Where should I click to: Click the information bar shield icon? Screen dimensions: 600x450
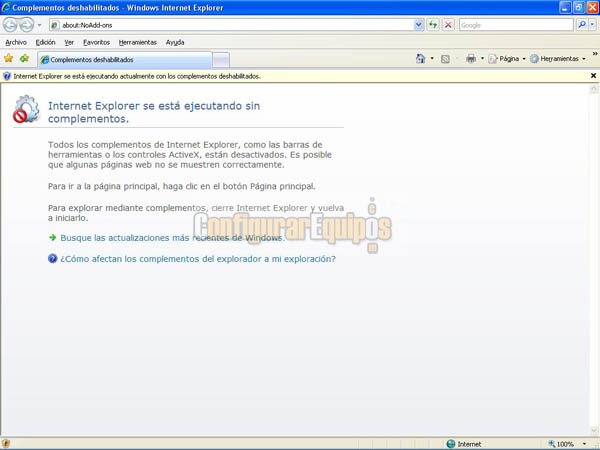coord(7,76)
